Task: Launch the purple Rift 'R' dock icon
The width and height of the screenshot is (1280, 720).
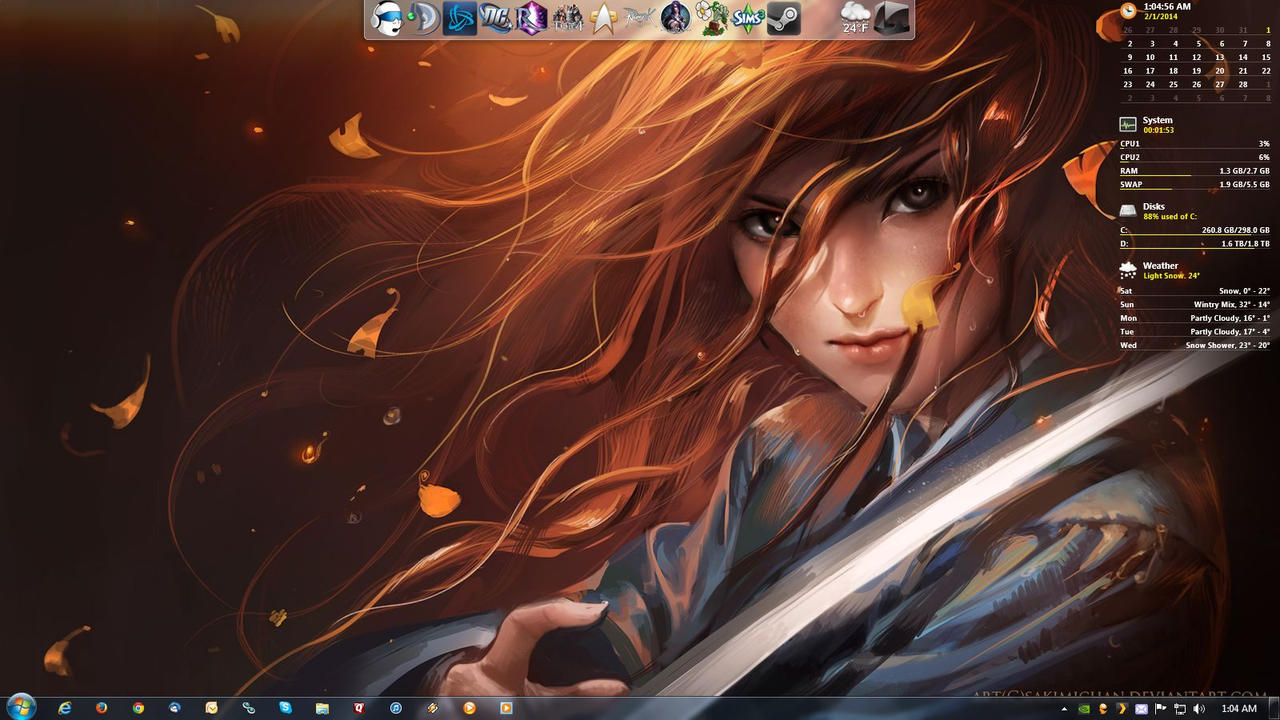Action: (531, 17)
